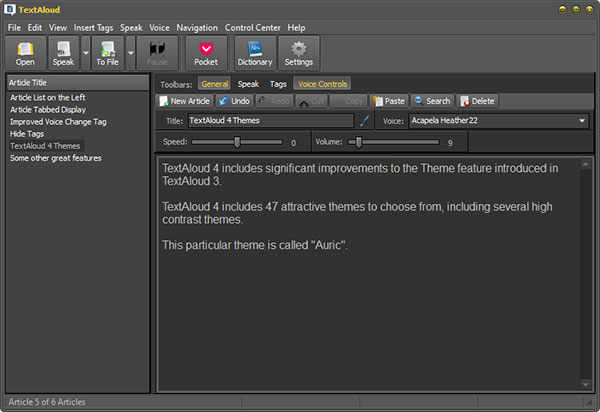Click inside the Title input field
600x412 pixels.
[x=270, y=121]
